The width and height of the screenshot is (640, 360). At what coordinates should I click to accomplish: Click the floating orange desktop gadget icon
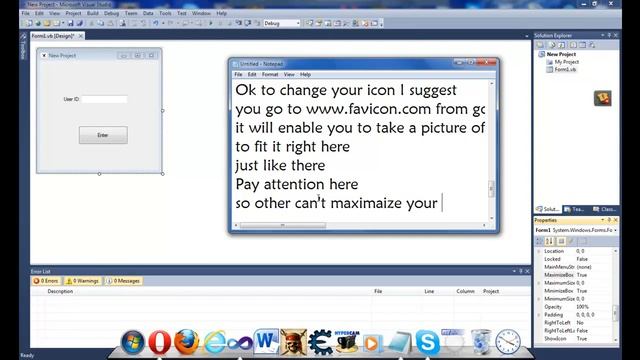[602, 98]
